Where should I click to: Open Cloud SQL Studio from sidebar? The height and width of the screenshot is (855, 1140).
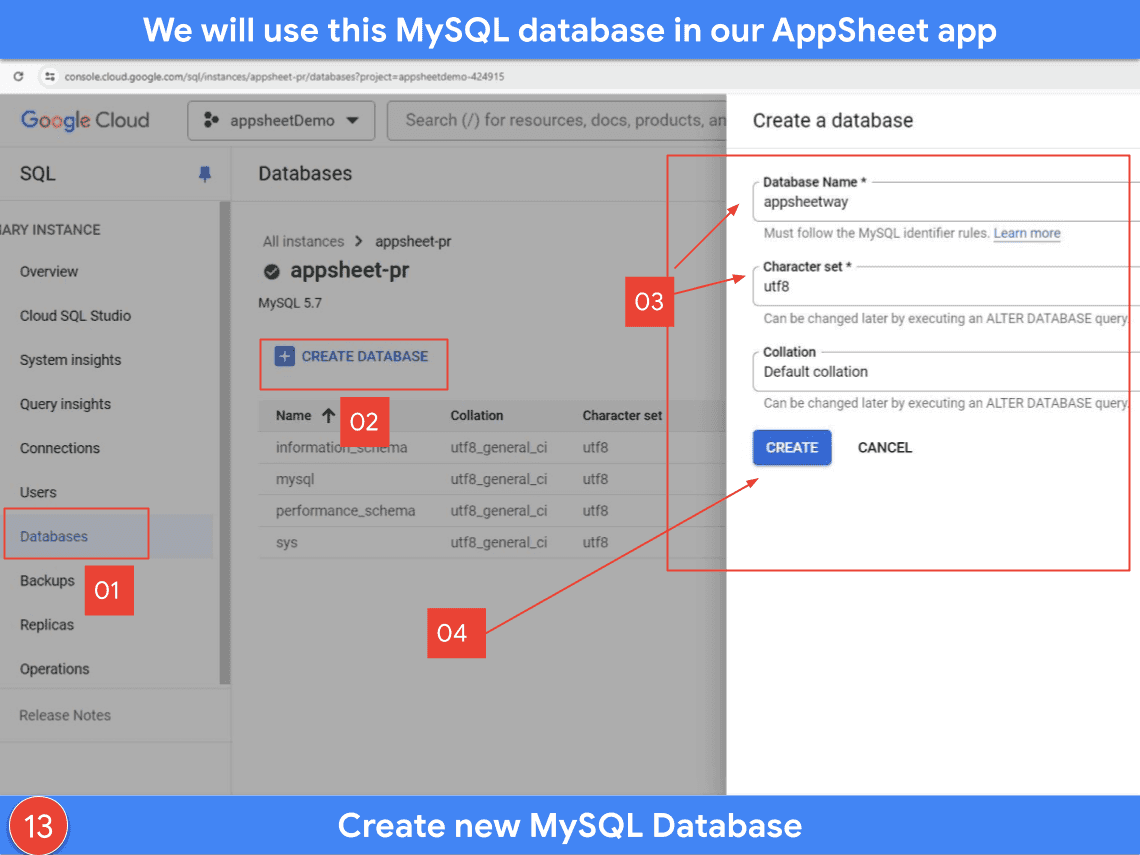click(x=75, y=316)
